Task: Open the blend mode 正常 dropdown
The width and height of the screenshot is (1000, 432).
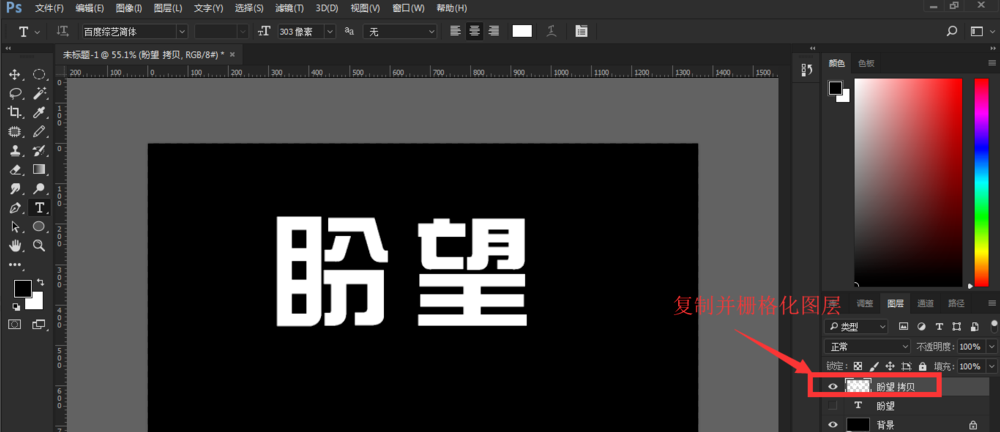Action: point(857,346)
